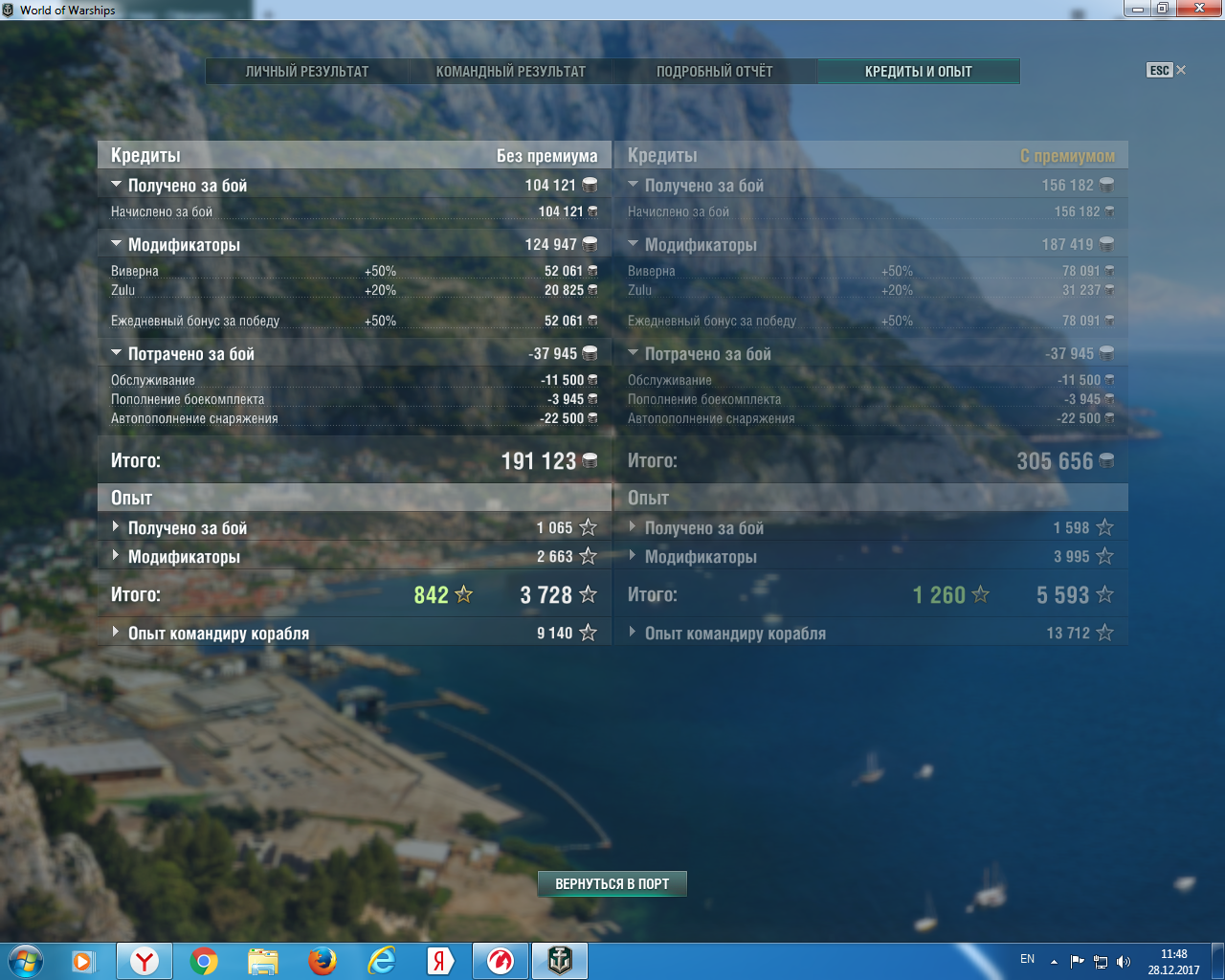Launch Firefox from taskbar
Image resolution: width=1225 pixels, height=980 pixels.
(323, 961)
